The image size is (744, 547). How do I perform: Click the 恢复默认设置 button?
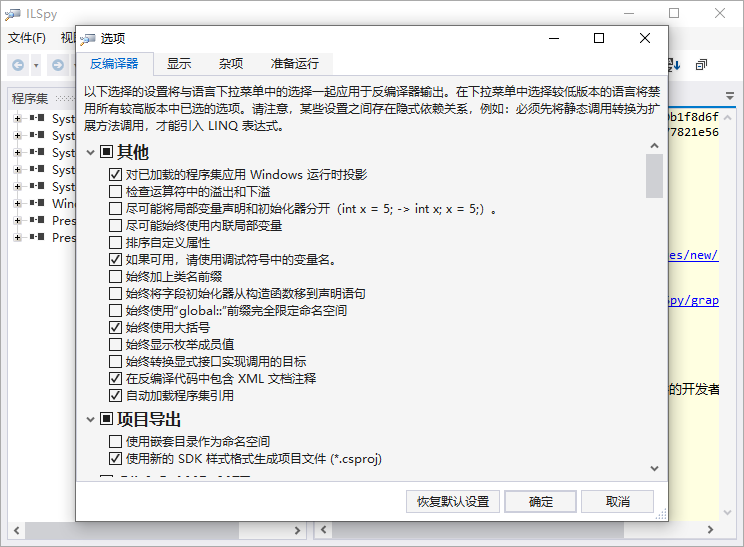pos(453,501)
